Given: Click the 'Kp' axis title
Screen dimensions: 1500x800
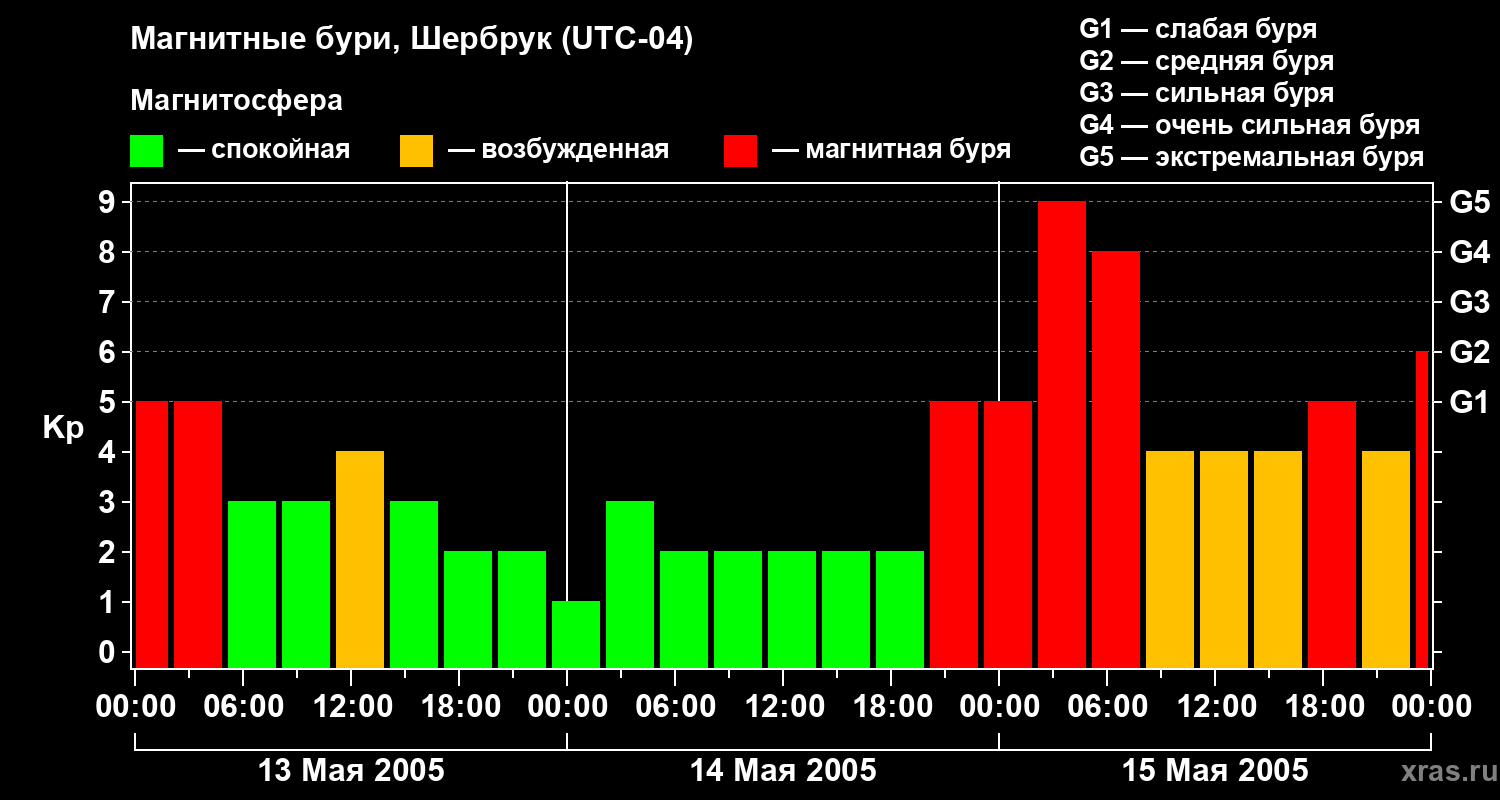Looking at the screenshot, I should pos(63,428).
